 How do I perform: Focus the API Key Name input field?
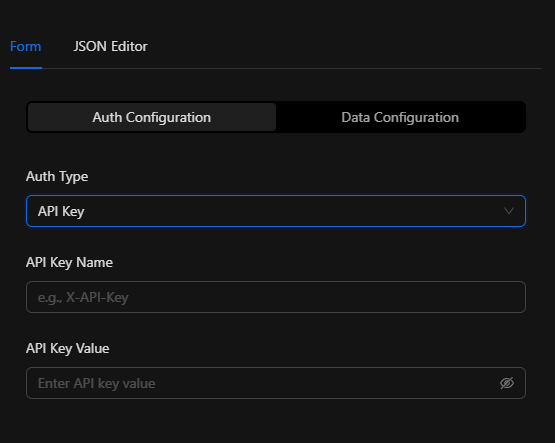point(276,297)
